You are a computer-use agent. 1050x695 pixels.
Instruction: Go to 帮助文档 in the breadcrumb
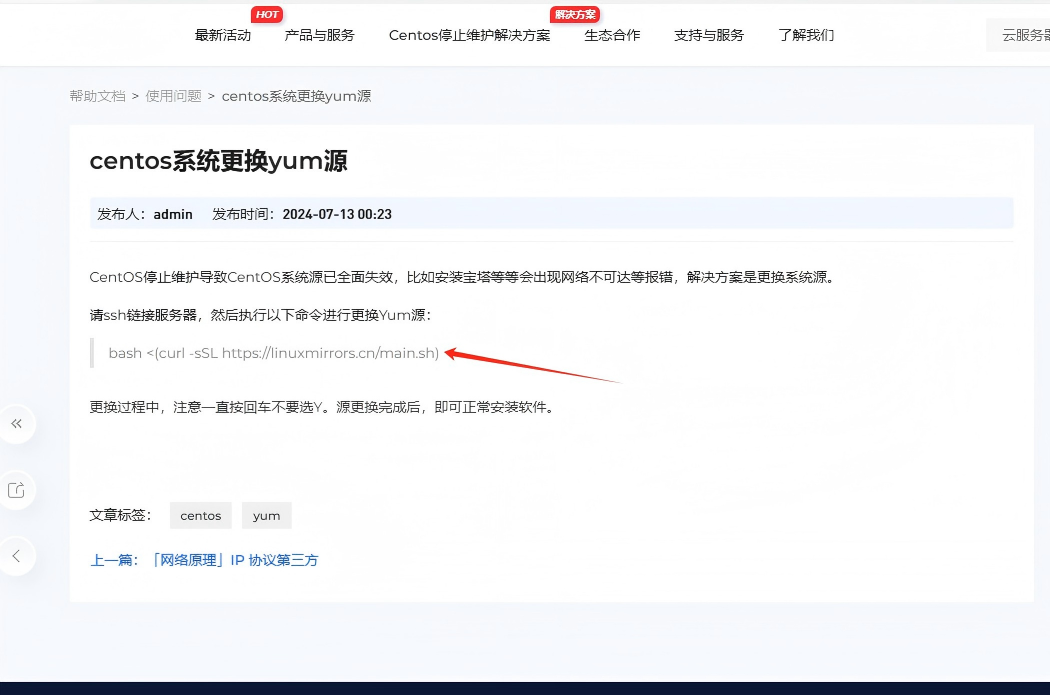click(x=97, y=96)
